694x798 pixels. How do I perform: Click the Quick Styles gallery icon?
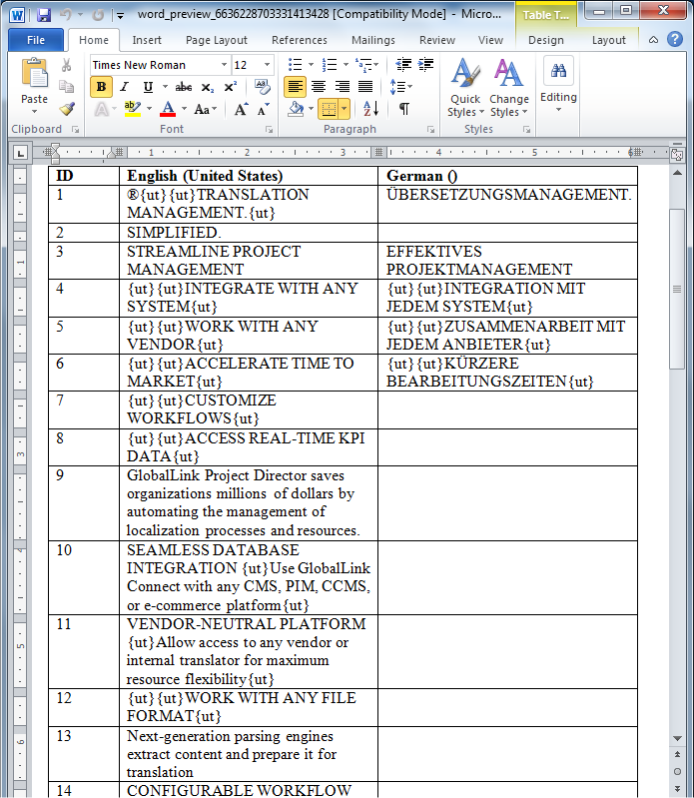tap(465, 72)
